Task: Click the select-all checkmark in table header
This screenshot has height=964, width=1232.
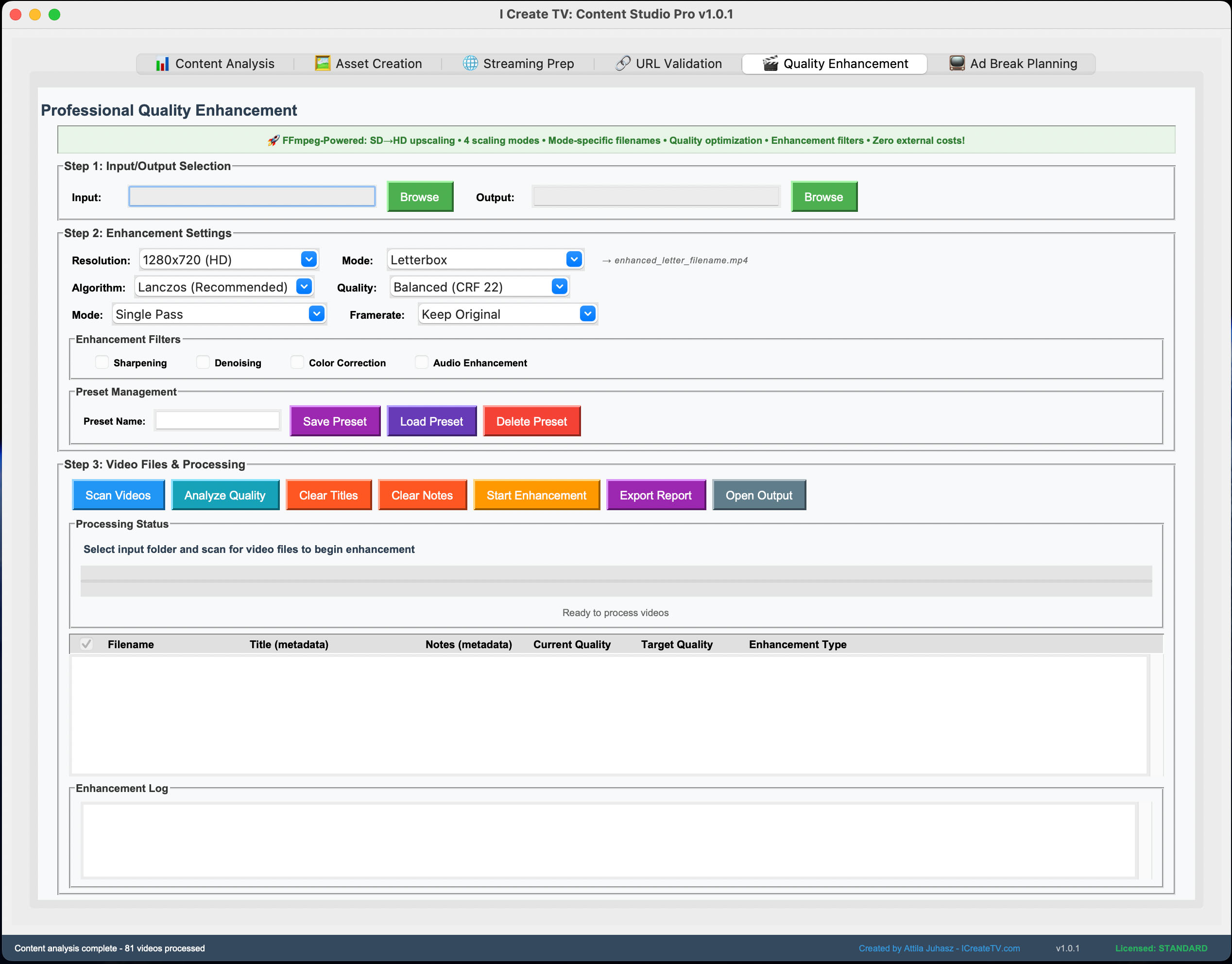Action: tap(86, 644)
